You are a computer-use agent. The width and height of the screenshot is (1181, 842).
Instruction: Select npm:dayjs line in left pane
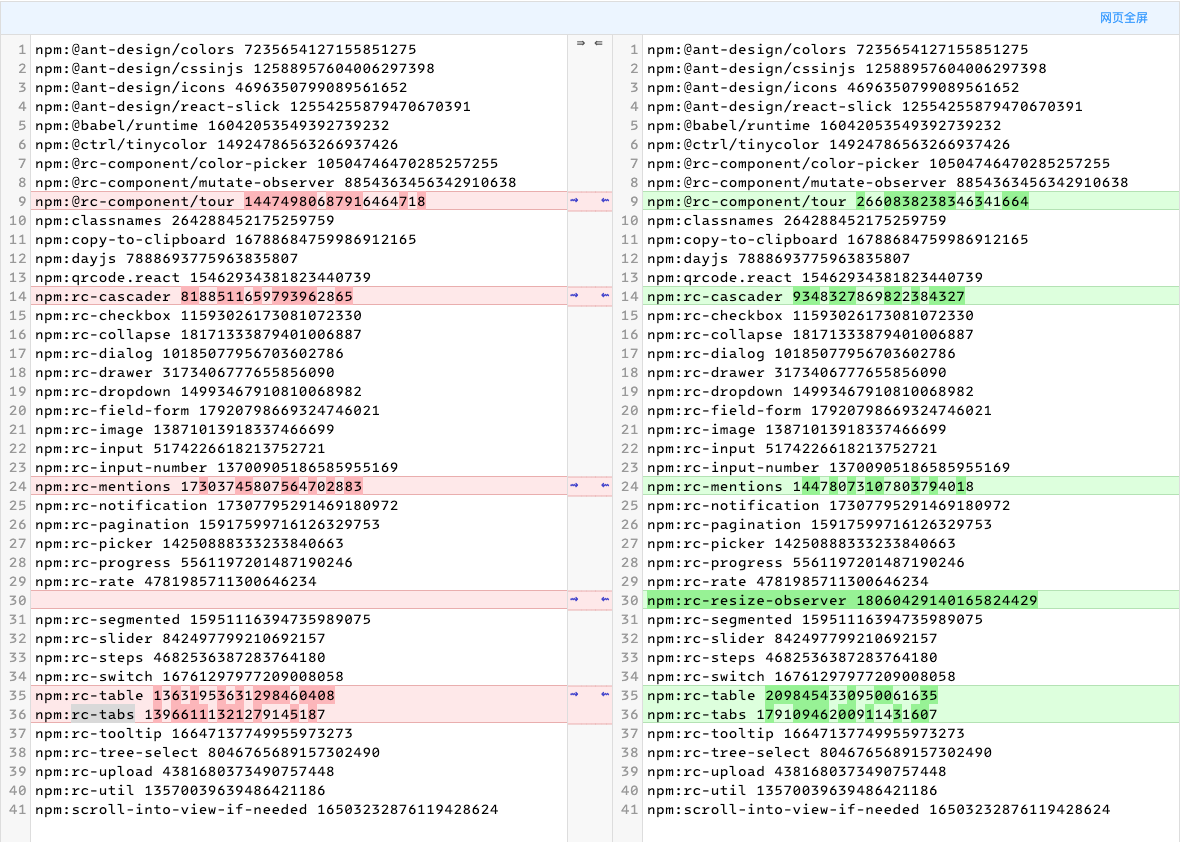pyautogui.click(x=166, y=258)
